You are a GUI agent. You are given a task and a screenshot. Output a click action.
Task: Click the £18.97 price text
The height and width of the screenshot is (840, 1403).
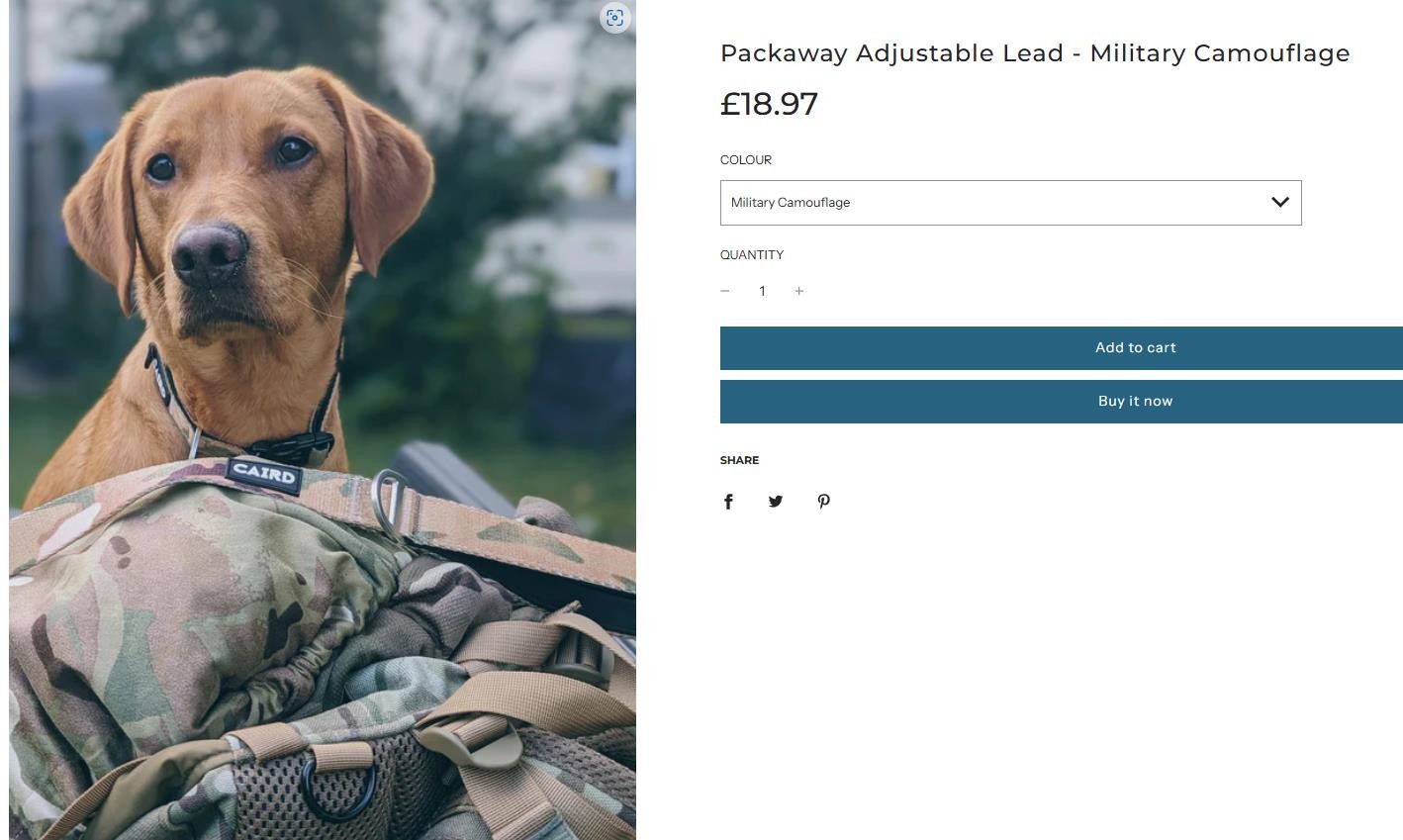[x=769, y=104]
